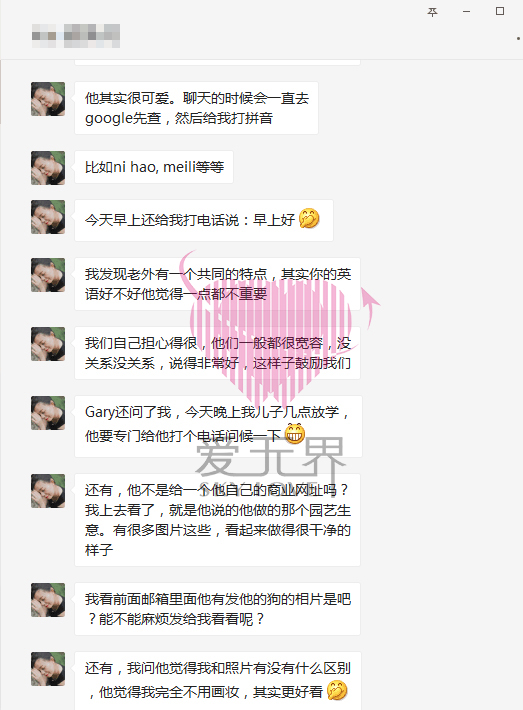Select message starting 我们自己担心得很
This screenshot has height=710, width=523.
click(x=217, y=353)
